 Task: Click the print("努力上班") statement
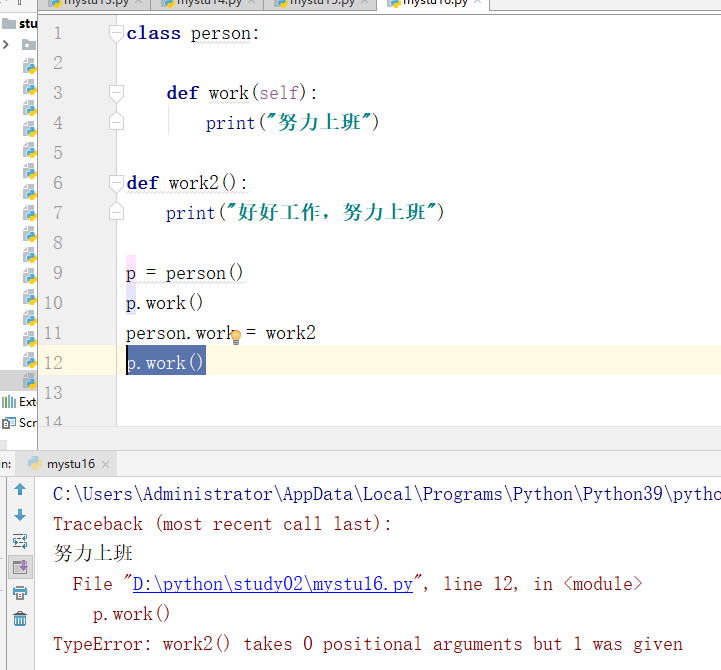coord(292,123)
